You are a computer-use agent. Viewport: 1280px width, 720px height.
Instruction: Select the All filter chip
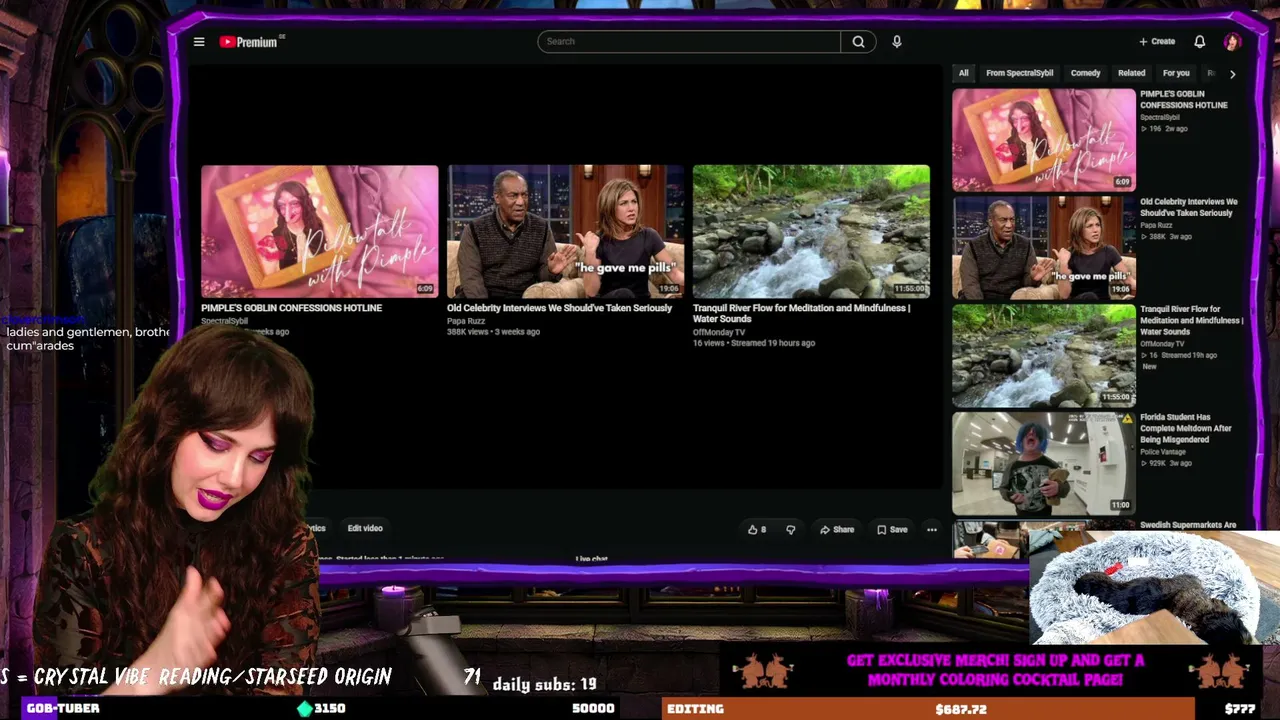coord(963,73)
